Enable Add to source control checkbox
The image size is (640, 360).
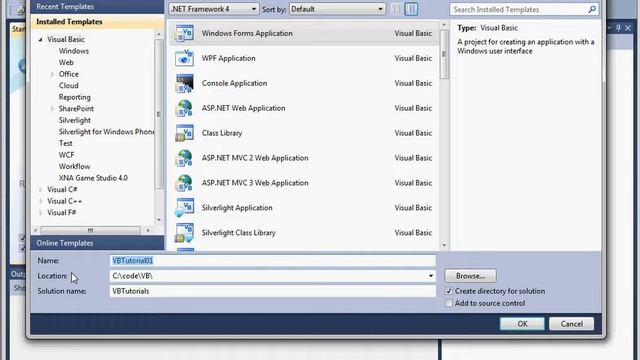click(x=449, y=303)
